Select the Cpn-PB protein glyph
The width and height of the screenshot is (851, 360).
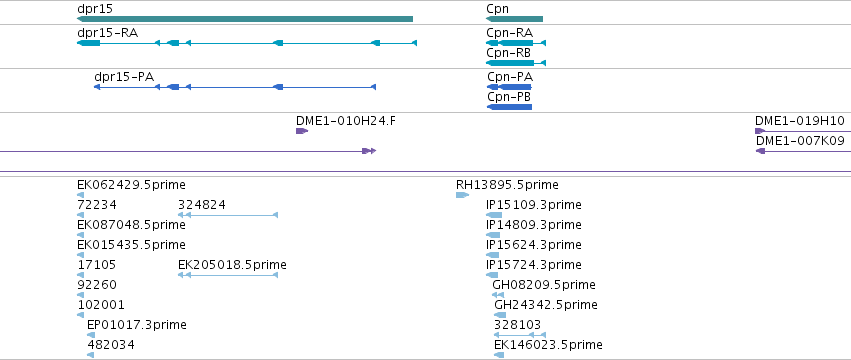tap(510, 107)
